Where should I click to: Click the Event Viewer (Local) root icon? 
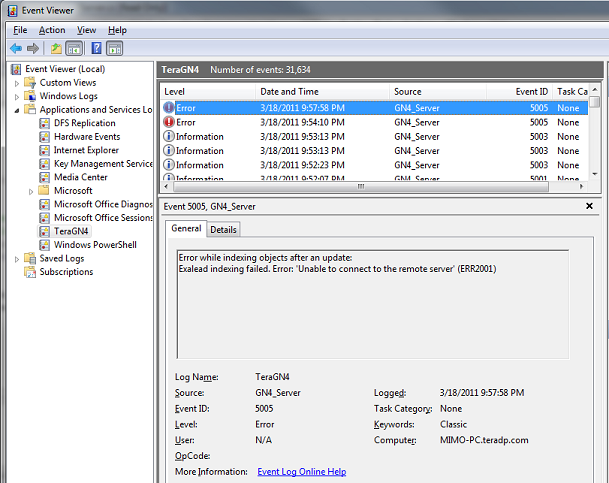[x=16, y=69]
